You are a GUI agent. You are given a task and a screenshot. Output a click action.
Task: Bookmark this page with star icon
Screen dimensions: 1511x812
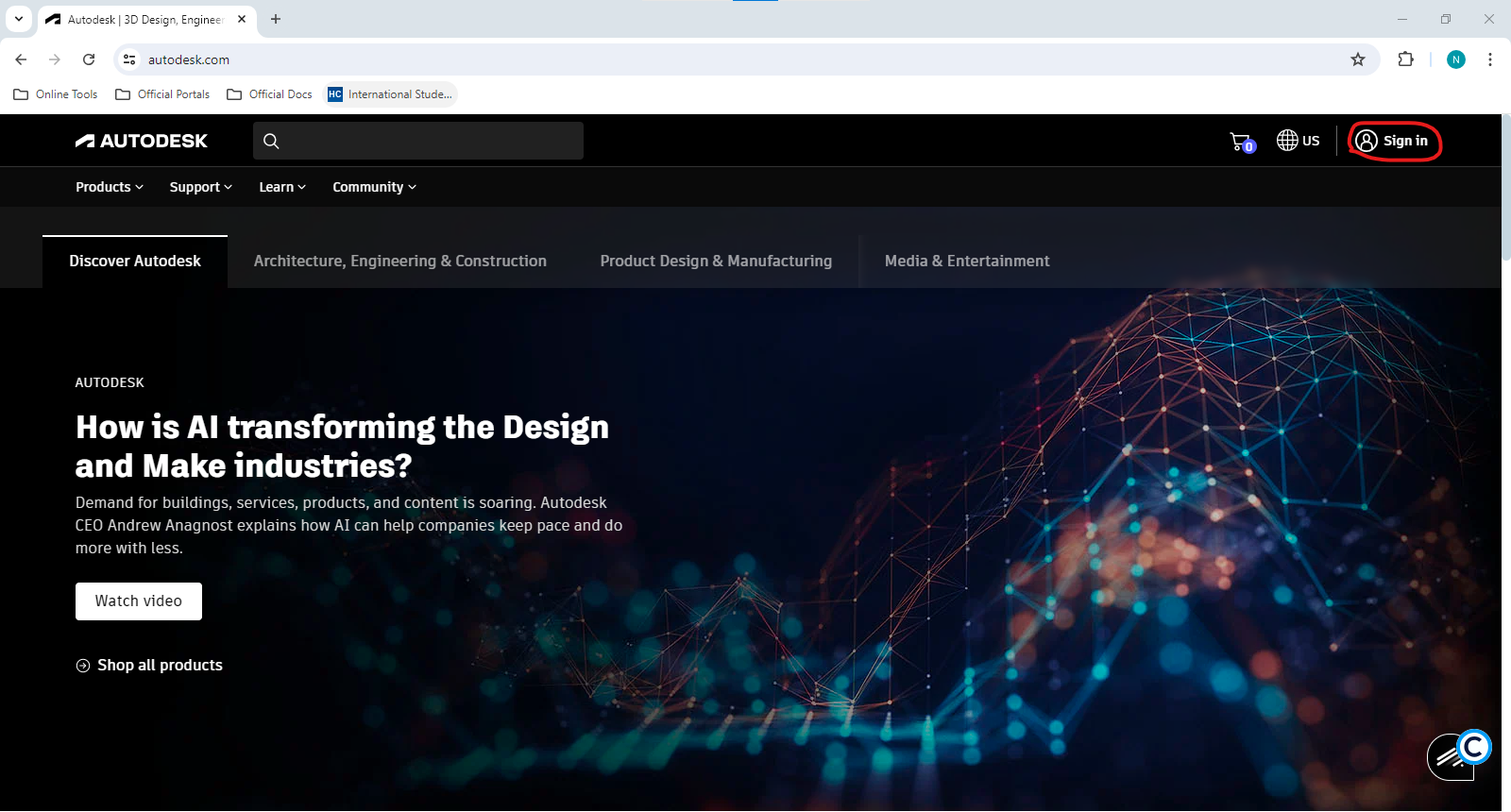tap(1358, 59)
